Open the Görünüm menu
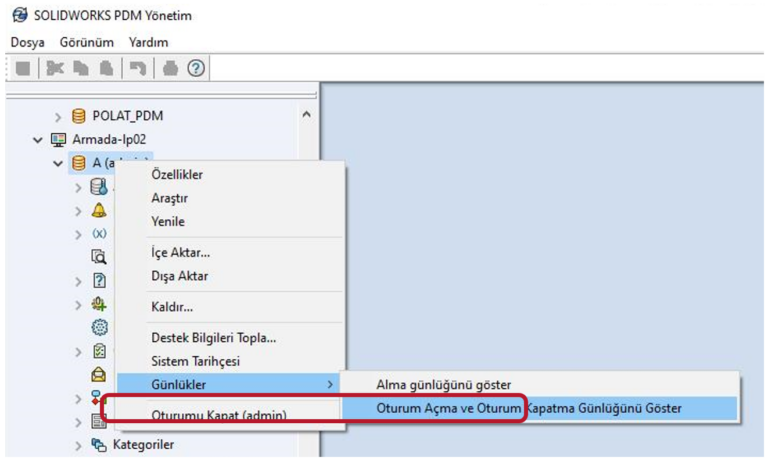The height and width of the screenshot is (461, 768). coord(86,42)
